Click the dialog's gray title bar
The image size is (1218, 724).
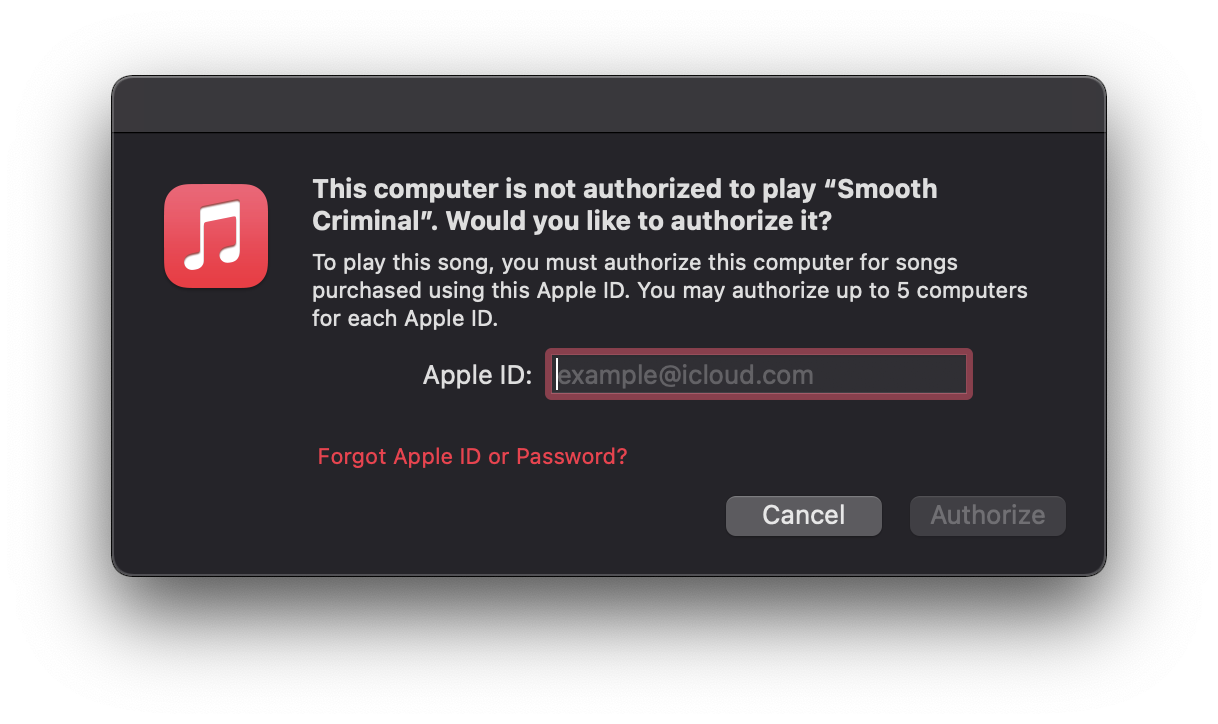(x=608, y=105)
